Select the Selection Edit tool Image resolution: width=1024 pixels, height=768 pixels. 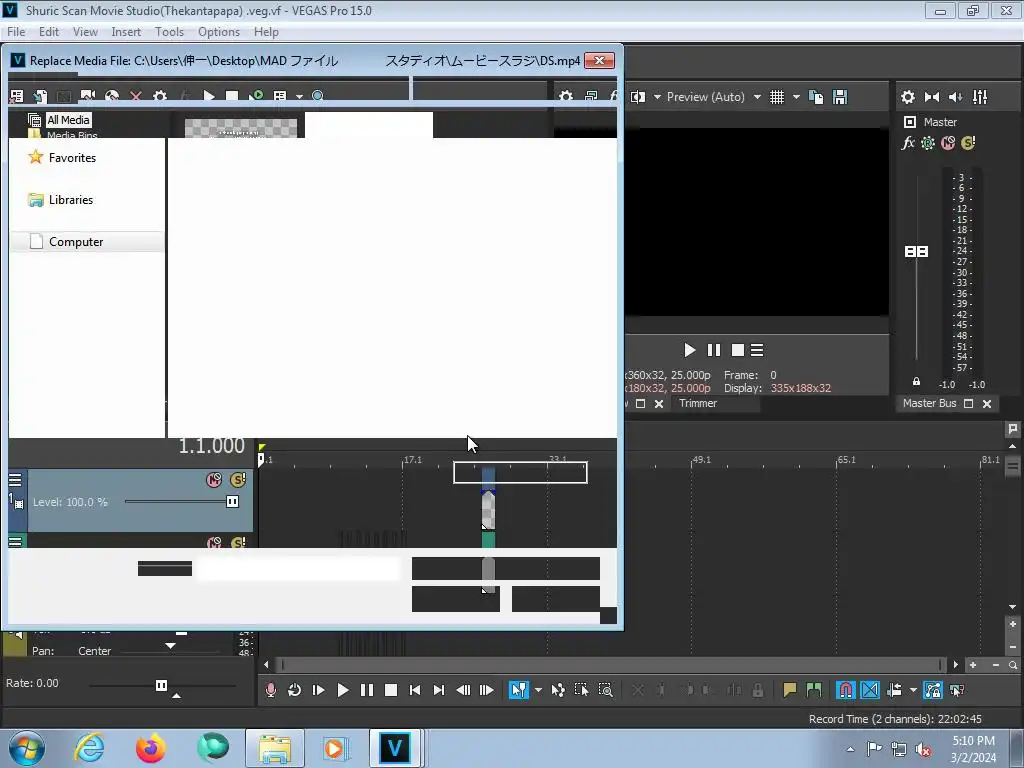tap(581, 690)
